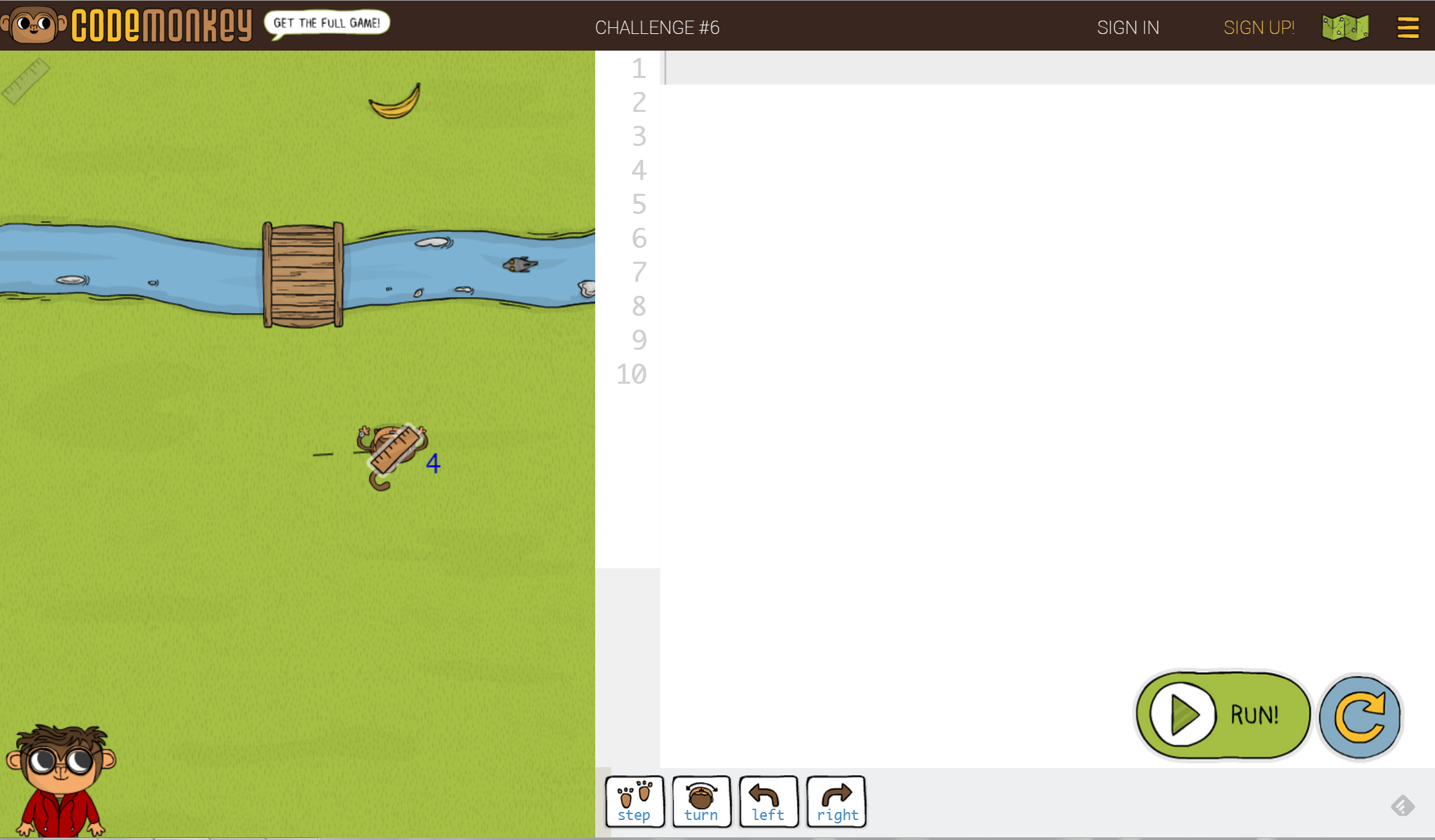The height and width of the screenshot is (840, 1435).
Task: Pick up the ruler tool in the corner
Action: point(25,81)
